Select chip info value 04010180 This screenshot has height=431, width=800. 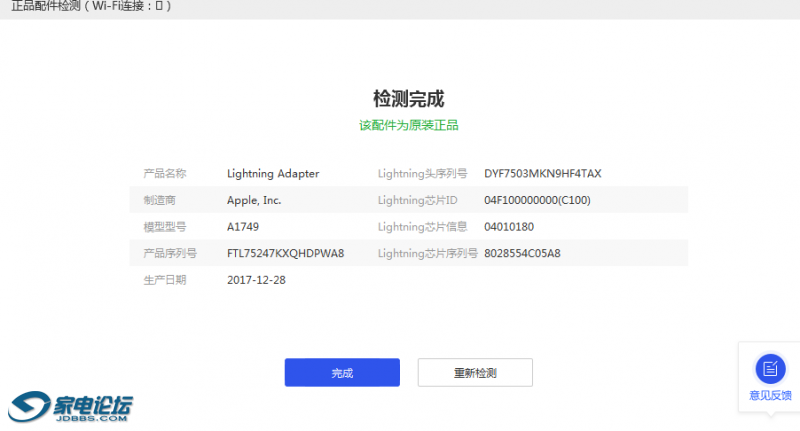click(x=509, y=226)
